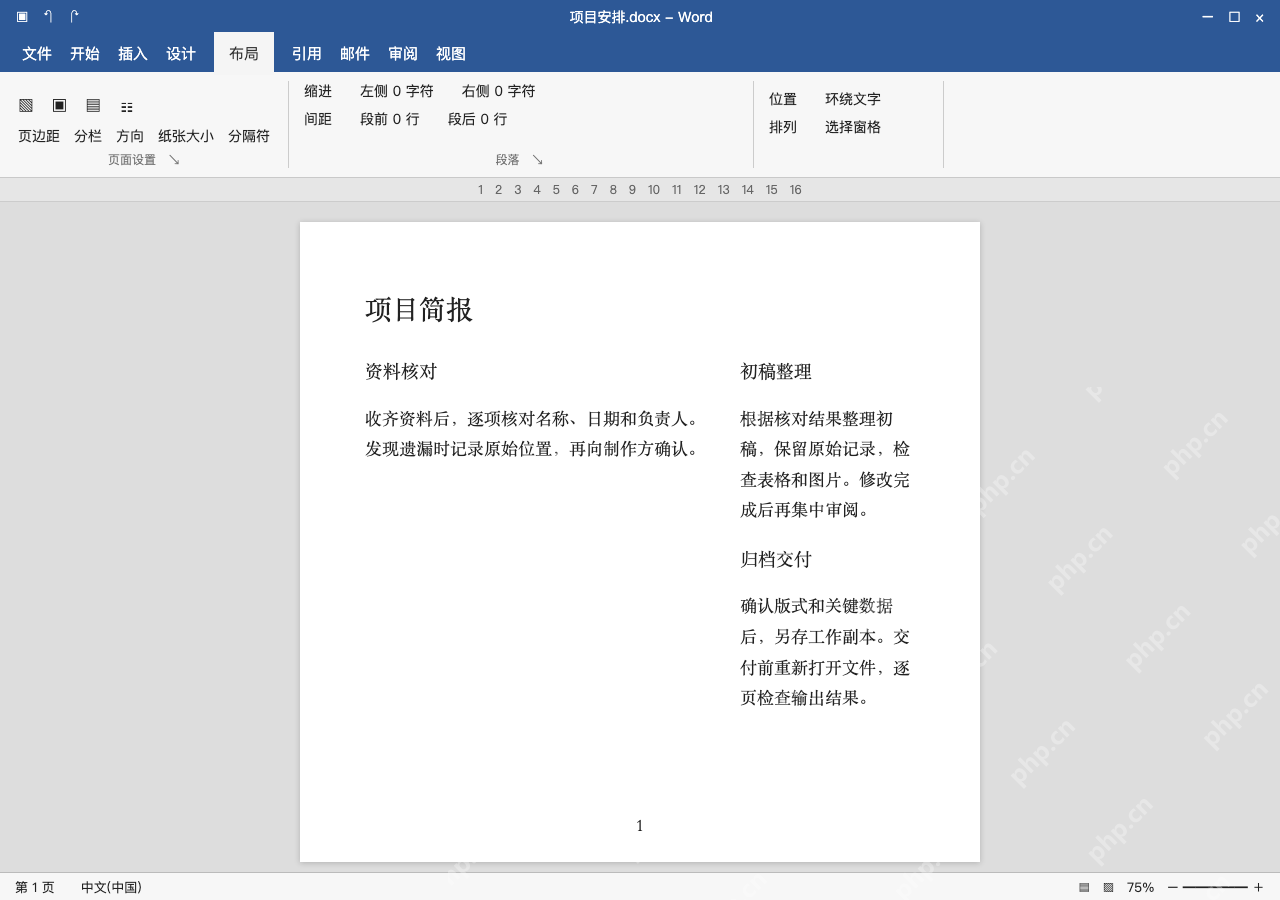Zoom in with the plus button
This screenshot has height=900, width=1280.
pyautogui.click(x=1258, y=887)
